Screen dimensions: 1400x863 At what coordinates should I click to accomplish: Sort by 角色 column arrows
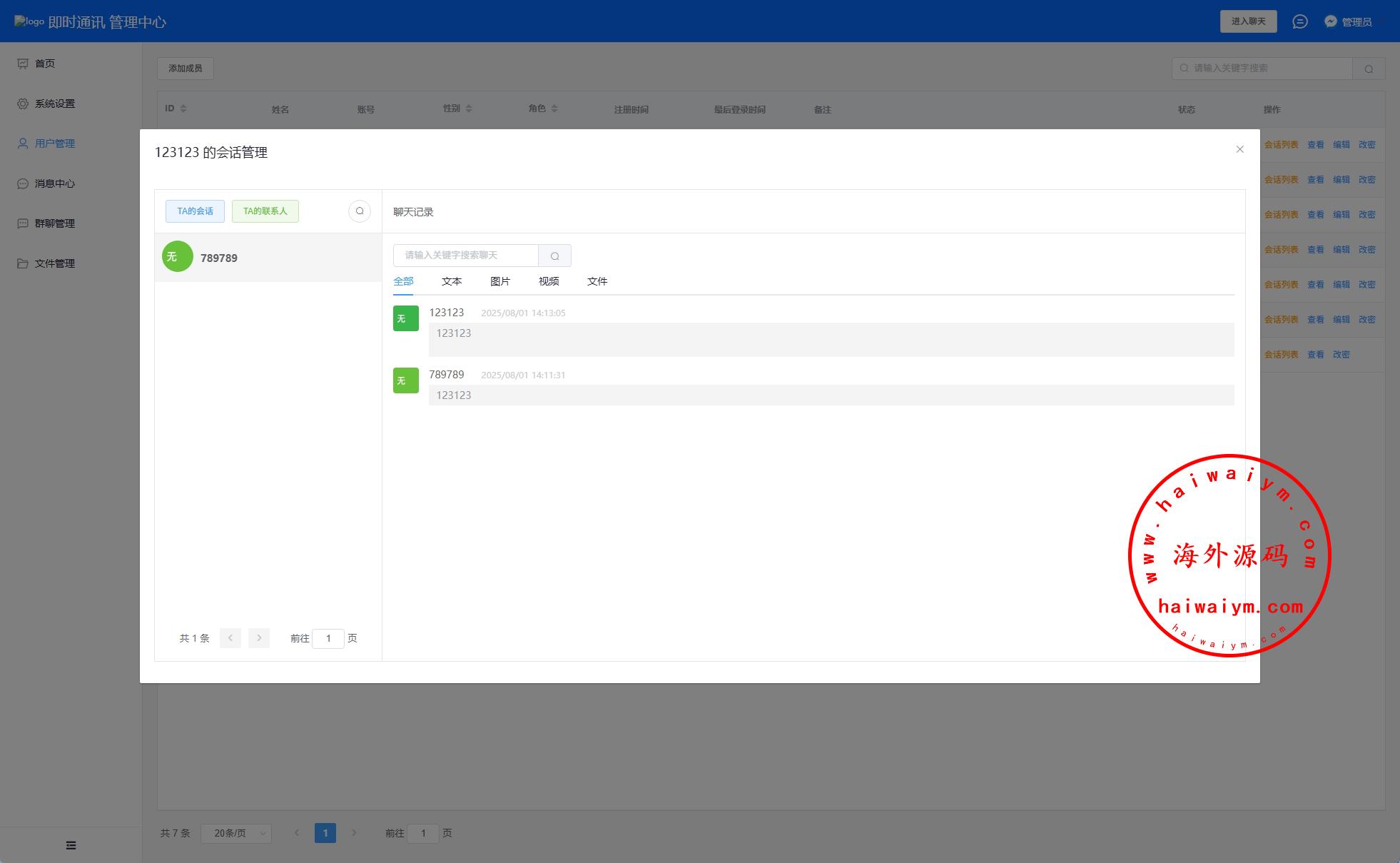(x=554, y=108)
